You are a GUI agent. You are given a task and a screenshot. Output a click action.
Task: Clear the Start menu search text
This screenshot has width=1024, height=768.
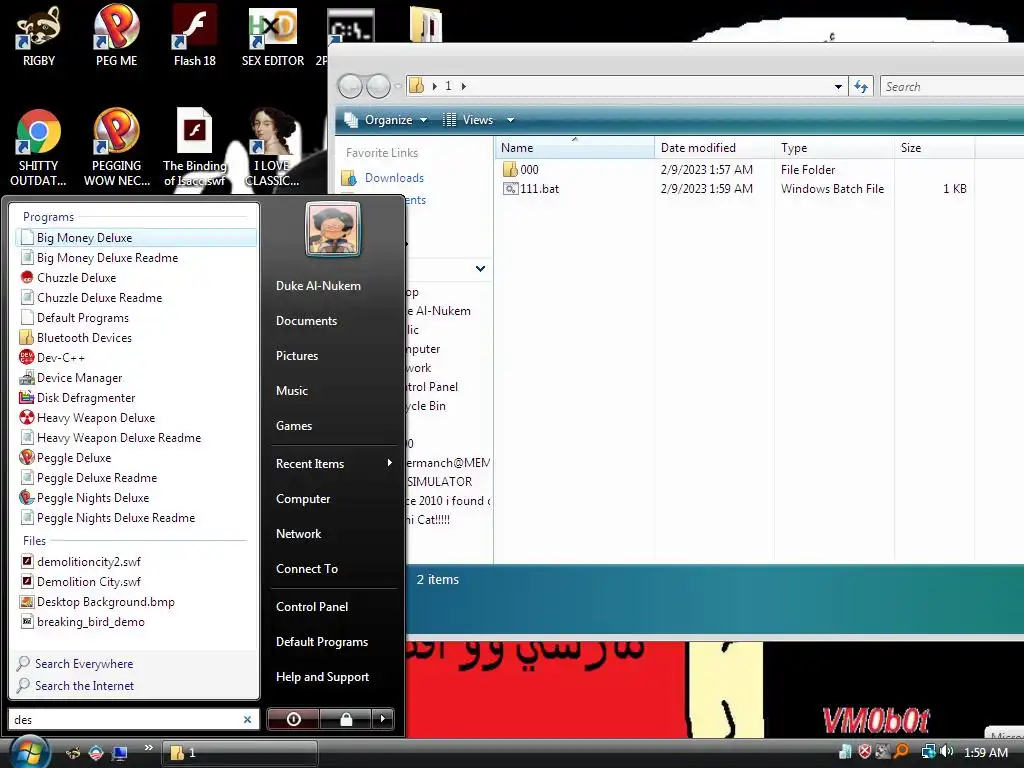click(x=248, y=719)
